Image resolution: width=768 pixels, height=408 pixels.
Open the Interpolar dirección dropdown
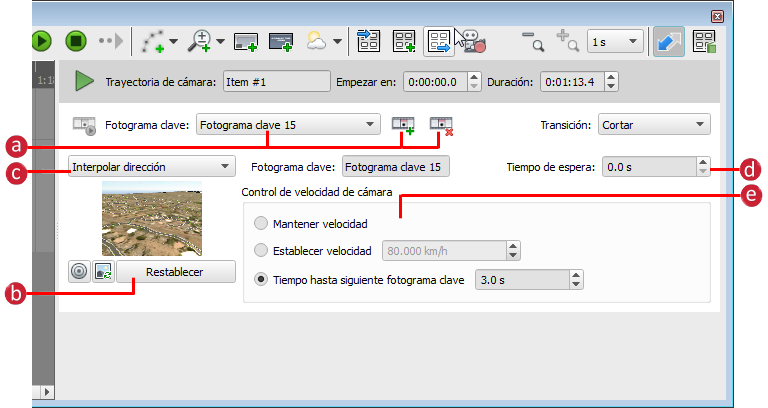tap(152, 167)
